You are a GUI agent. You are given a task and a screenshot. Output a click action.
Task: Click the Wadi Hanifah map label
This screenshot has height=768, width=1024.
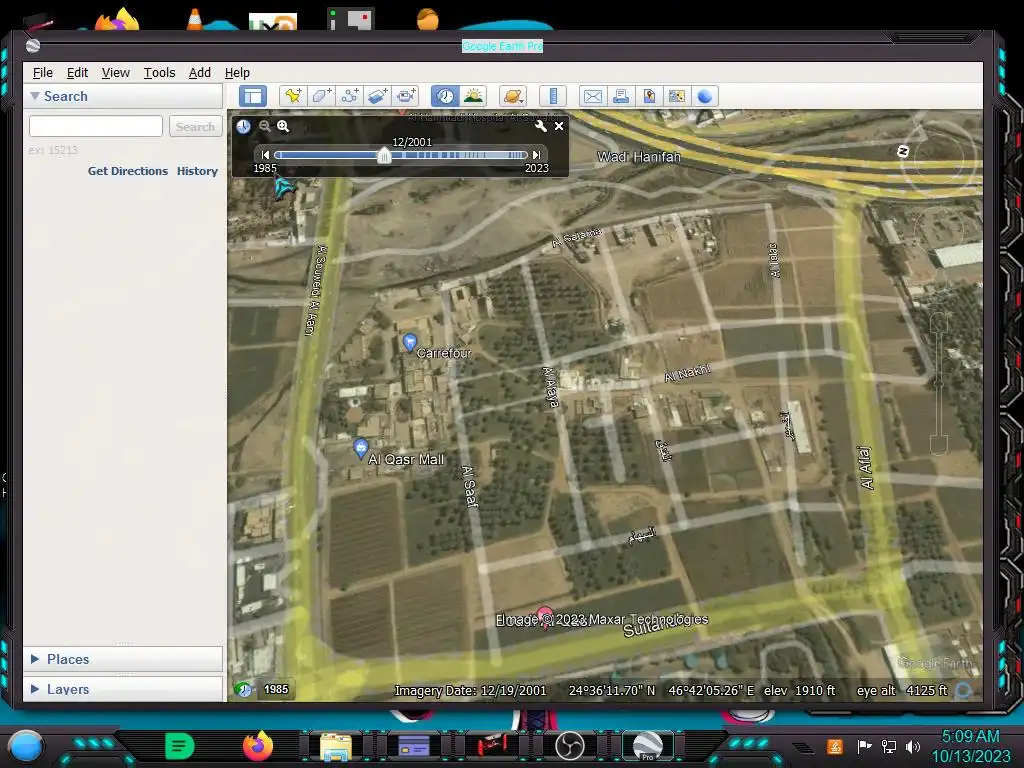click(x=639, y=157)
